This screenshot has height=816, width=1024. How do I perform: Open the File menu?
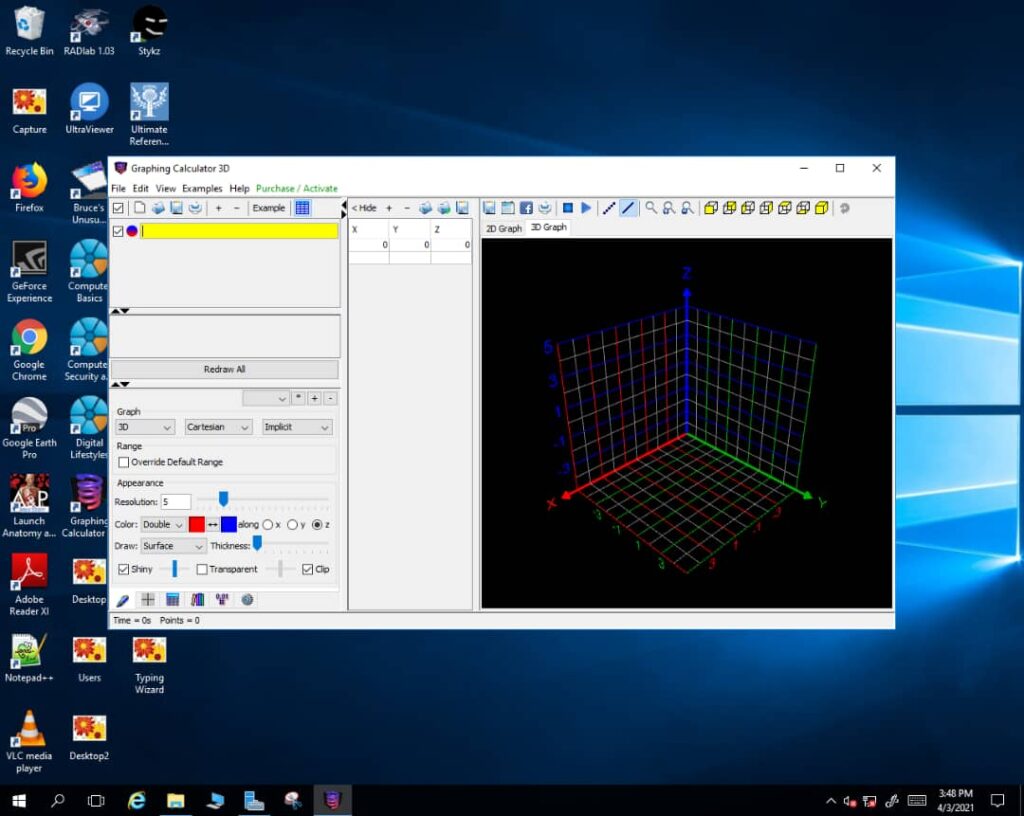click(x=118, y=189)
